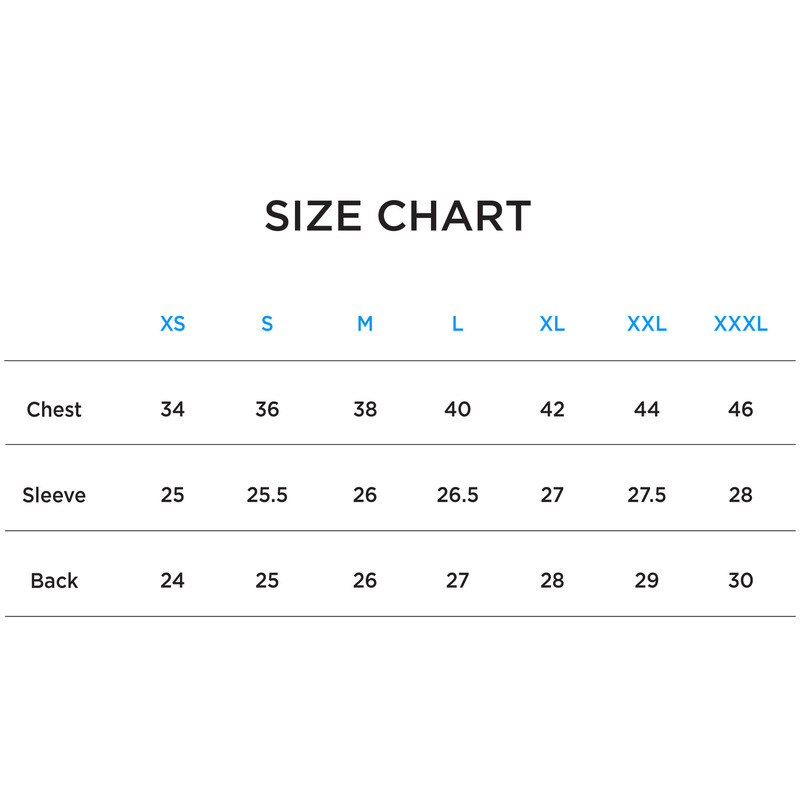Screen dimensions: 800x800
Task: Select the S size column header
Action: pyautogui.click(x=267, y=324)
